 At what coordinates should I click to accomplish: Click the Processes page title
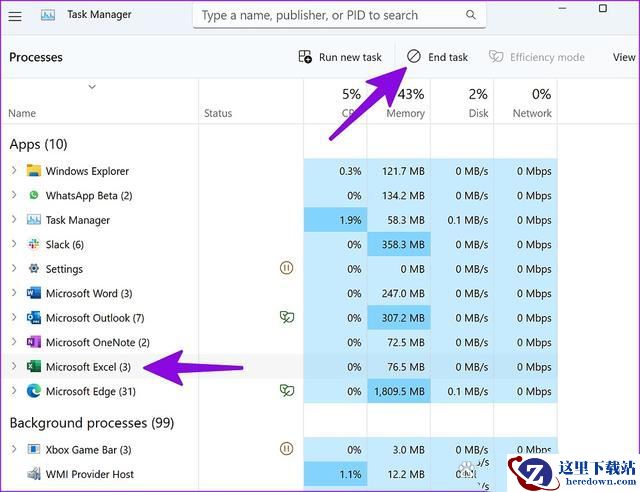36,57
